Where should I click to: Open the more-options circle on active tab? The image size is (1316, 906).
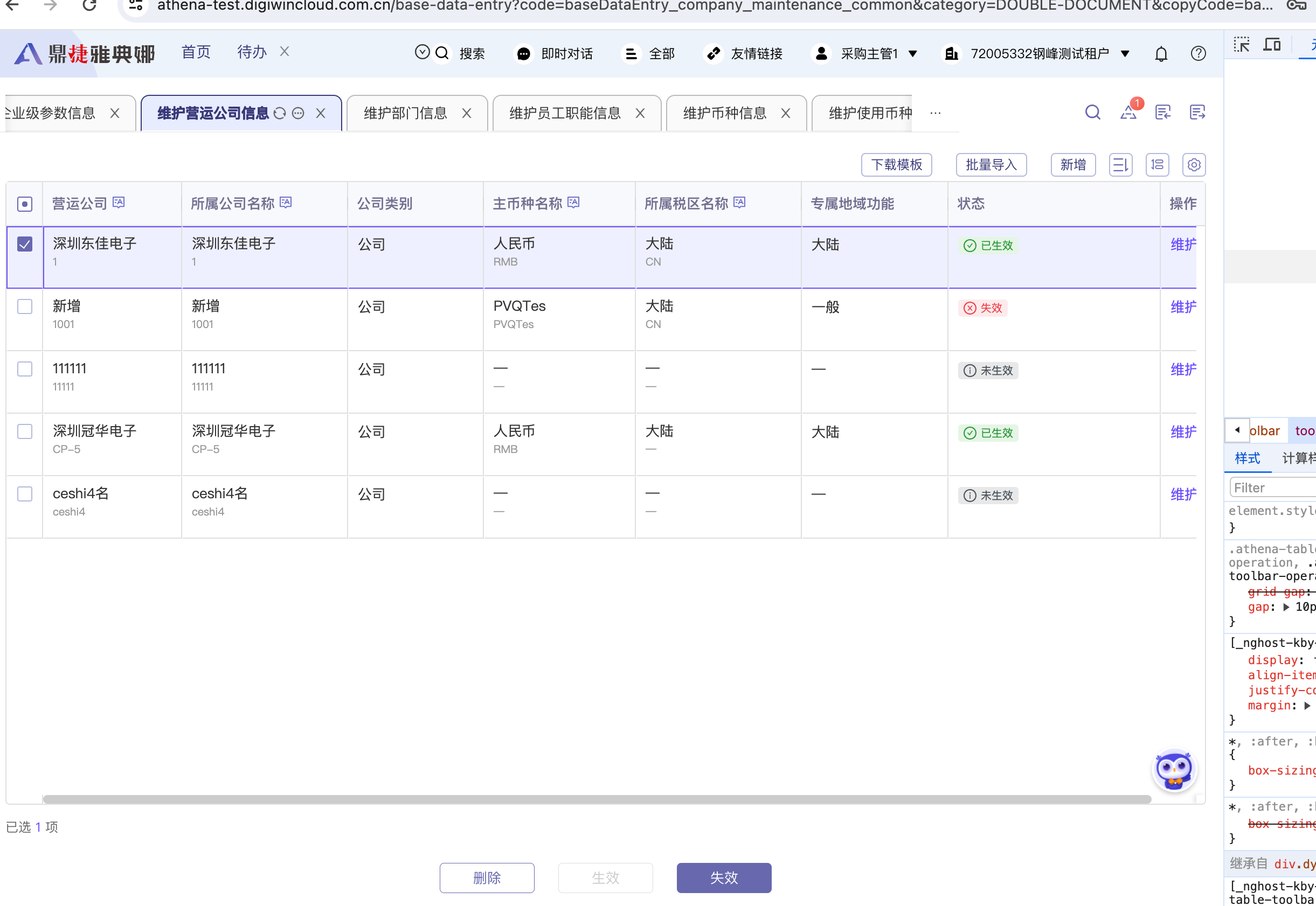click(298, 113)
